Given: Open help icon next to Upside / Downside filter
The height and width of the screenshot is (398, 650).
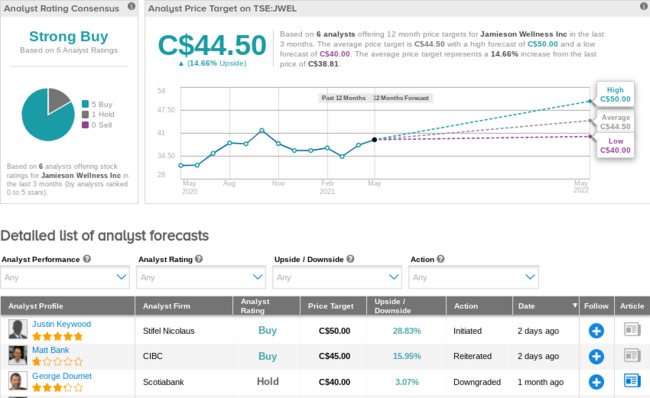Looking at the screenshot, I should pos(350,259).
